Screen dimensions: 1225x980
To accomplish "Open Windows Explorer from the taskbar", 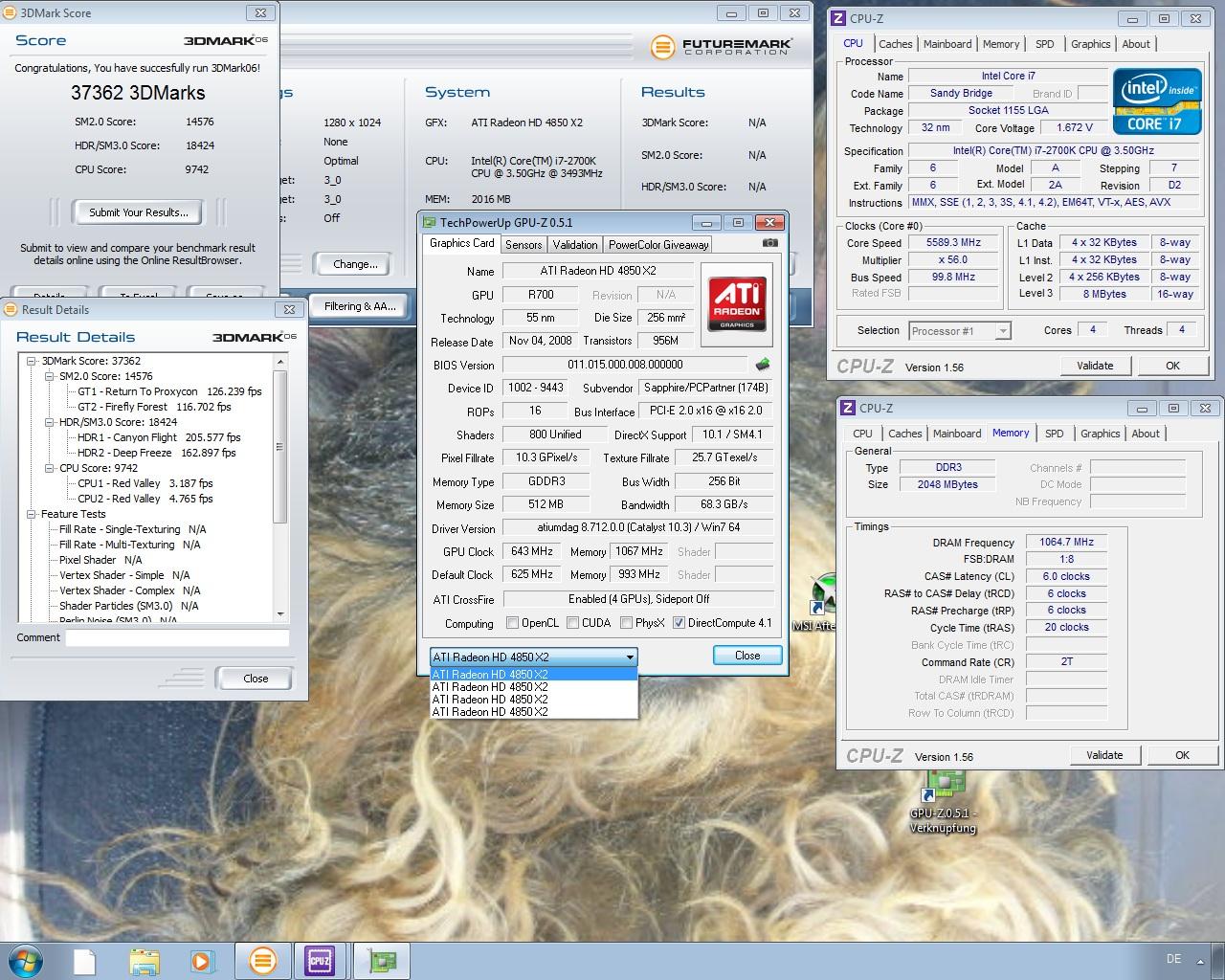I will (x=144, y=961).
